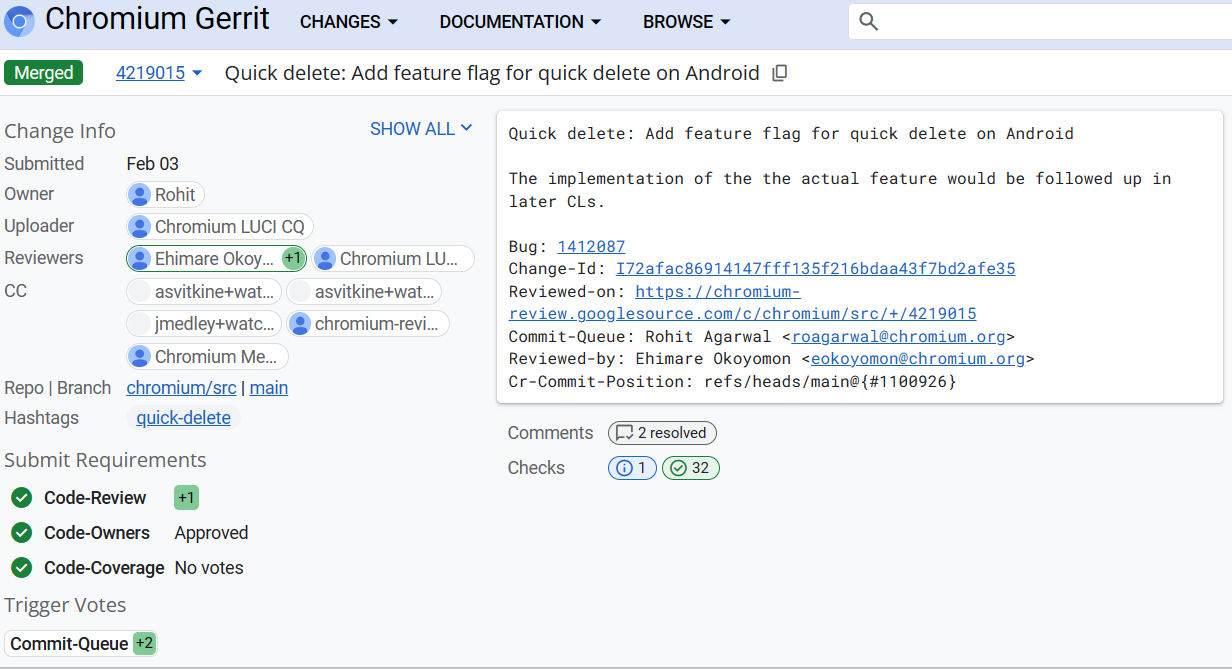Open the 2 resolved comments chip

click(662, 433)
